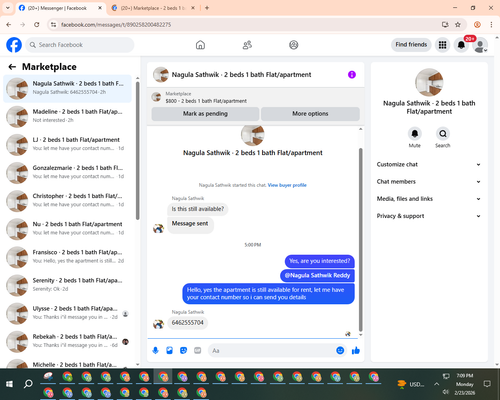Screen dimensions: 500x400
Task: Select the Nagula Sathwik conversation in list
Action: tap(68, 89)
